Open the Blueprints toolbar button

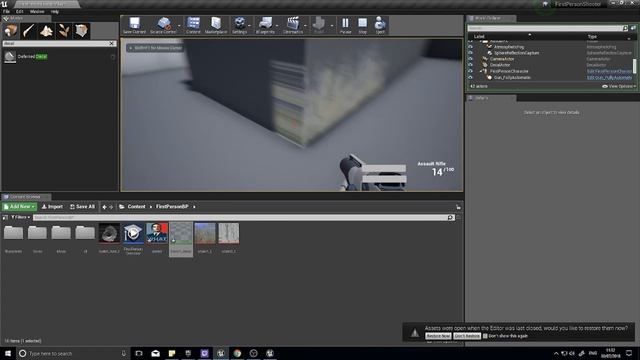point(266,25)
